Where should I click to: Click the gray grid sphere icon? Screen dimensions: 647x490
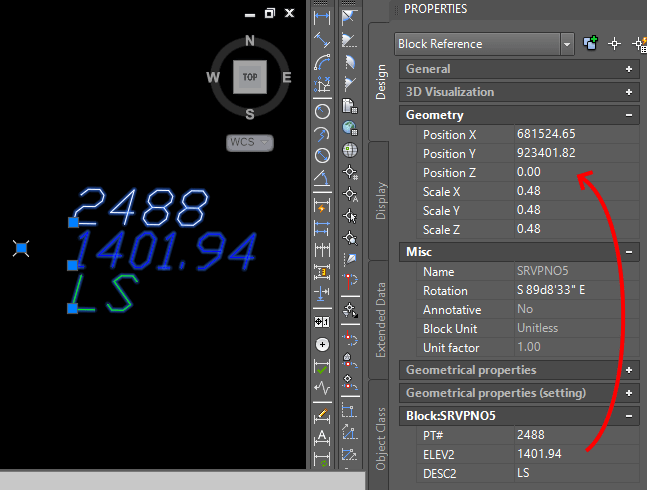tap(350, 150)
